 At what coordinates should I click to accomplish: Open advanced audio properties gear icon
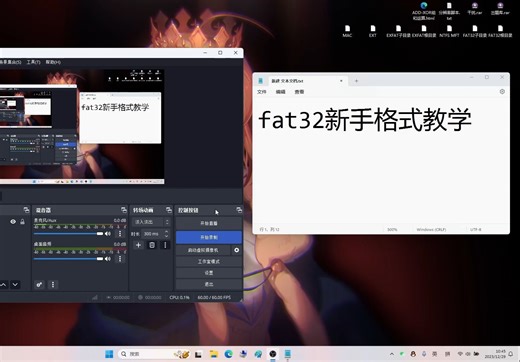coord(39,284)
